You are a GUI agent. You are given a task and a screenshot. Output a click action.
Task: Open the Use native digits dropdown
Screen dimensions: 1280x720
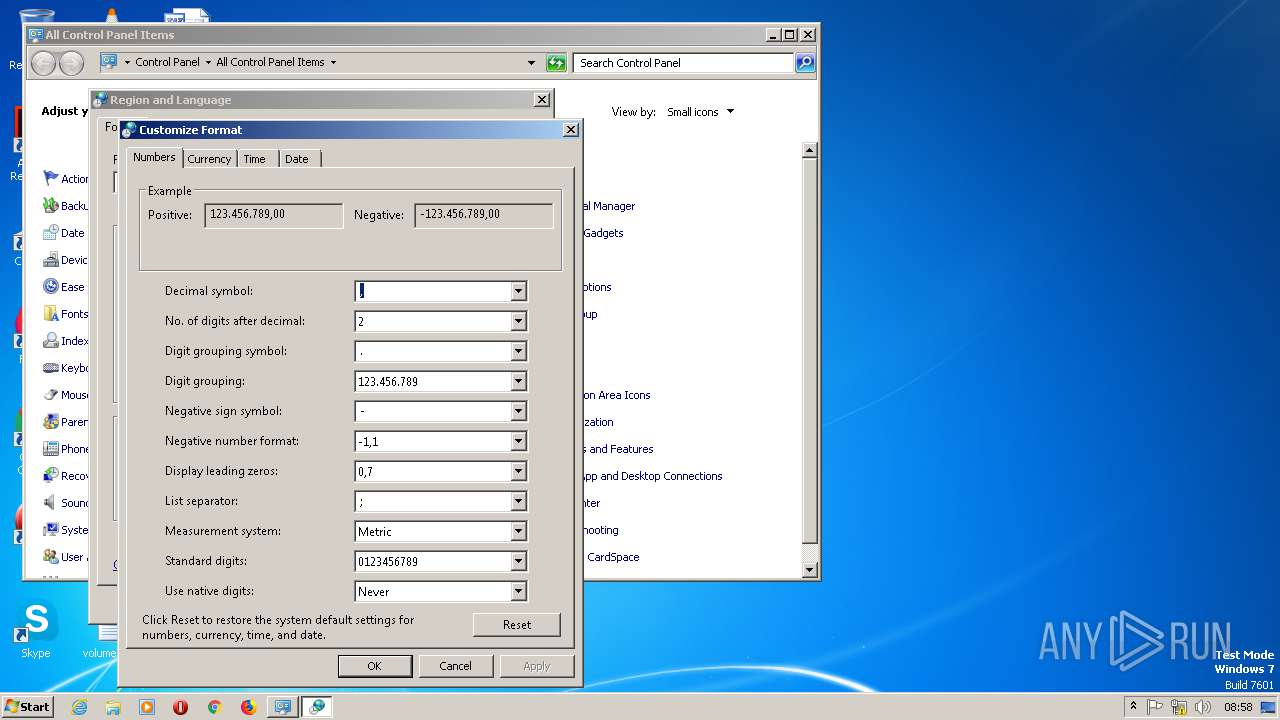tap(518, 591)
